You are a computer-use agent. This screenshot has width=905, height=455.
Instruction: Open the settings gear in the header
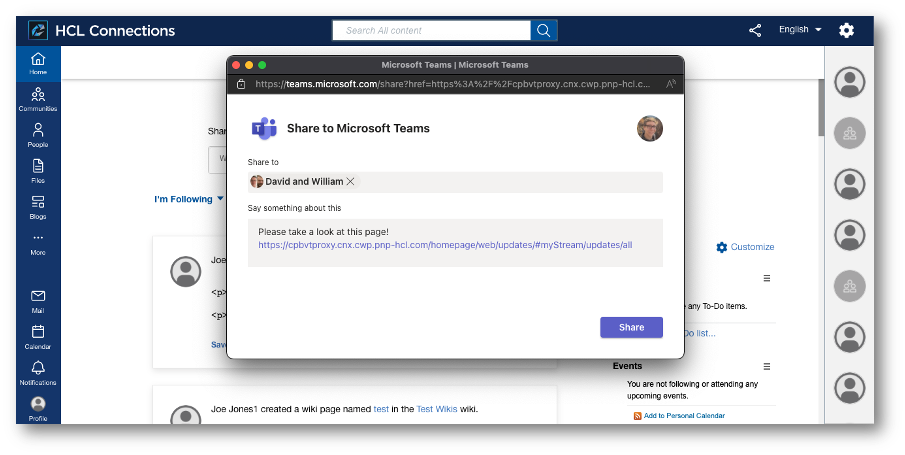pos(846,30)
